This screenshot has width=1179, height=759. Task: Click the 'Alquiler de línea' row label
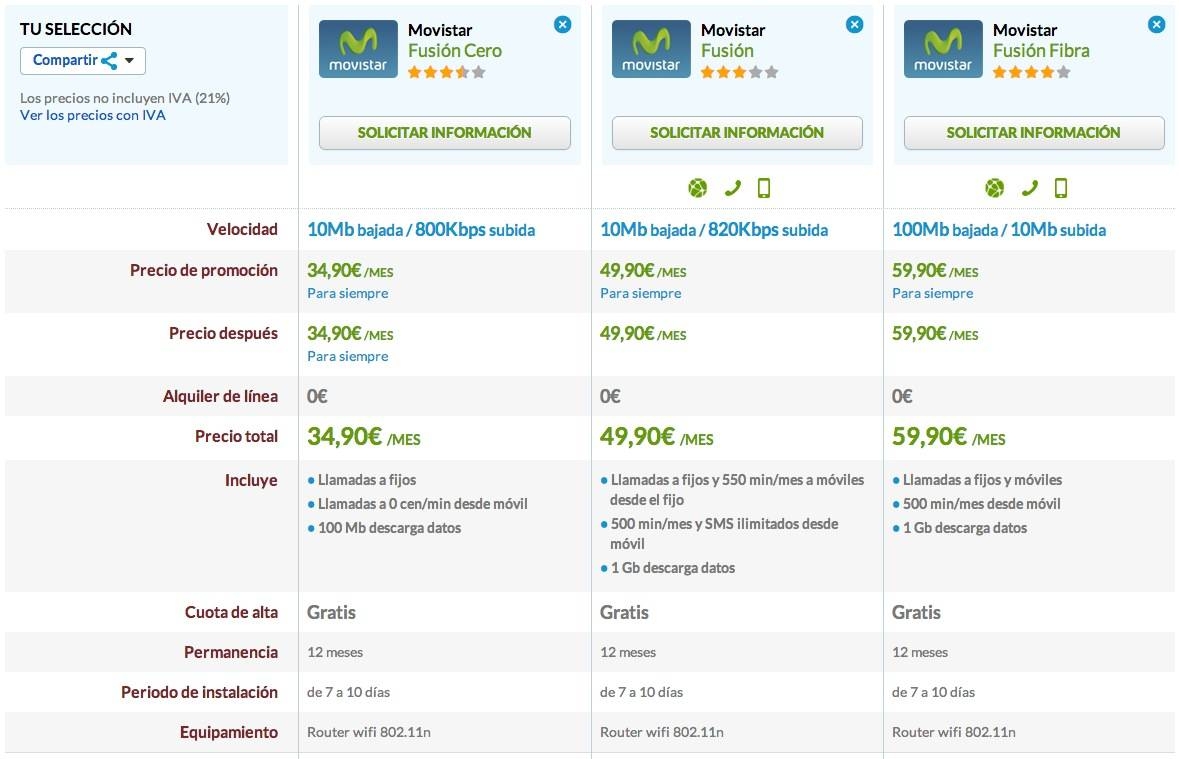pyautogui.click(x=220, y=396)
